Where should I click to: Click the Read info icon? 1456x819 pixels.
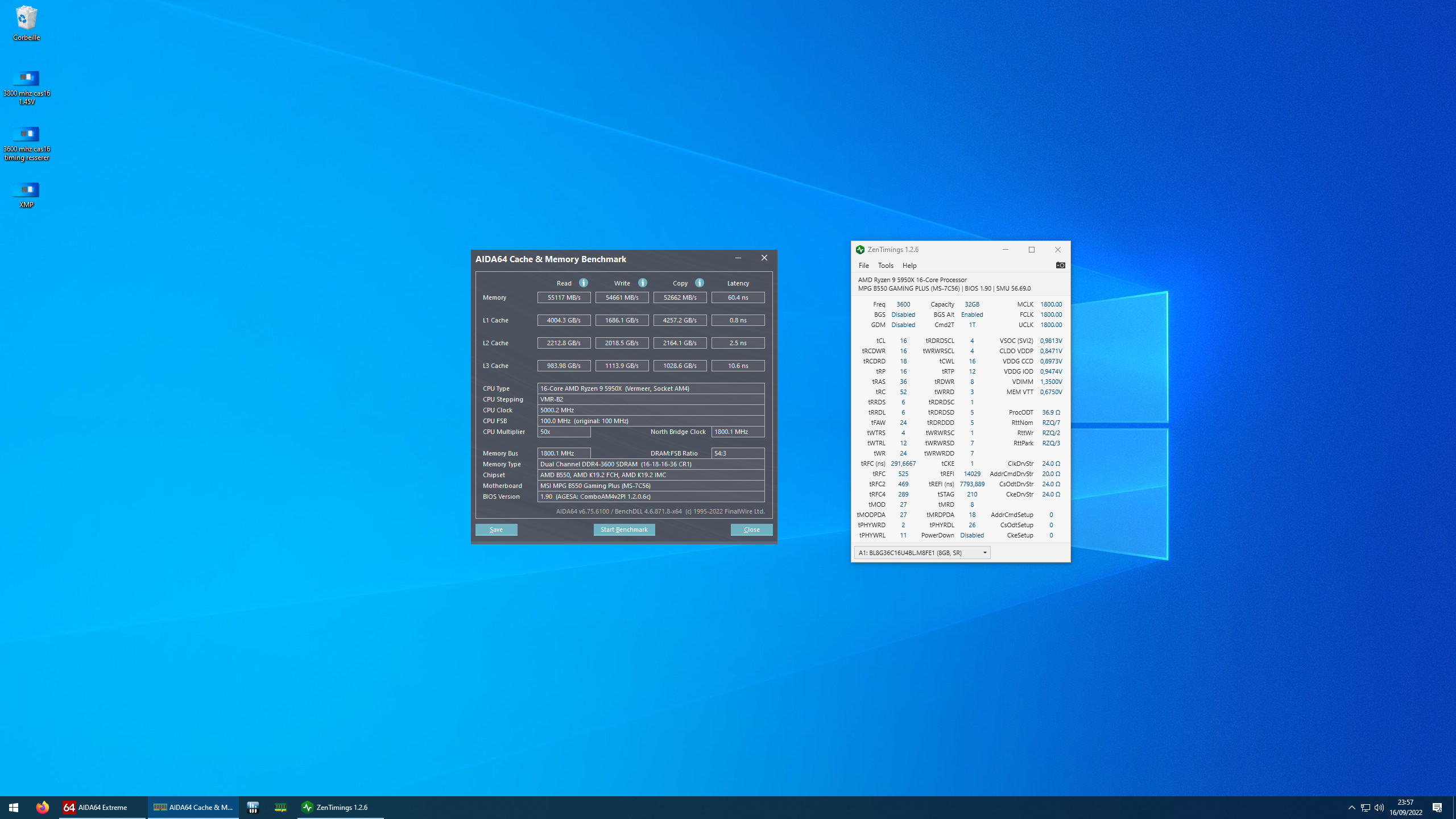[x=584, y=283]
